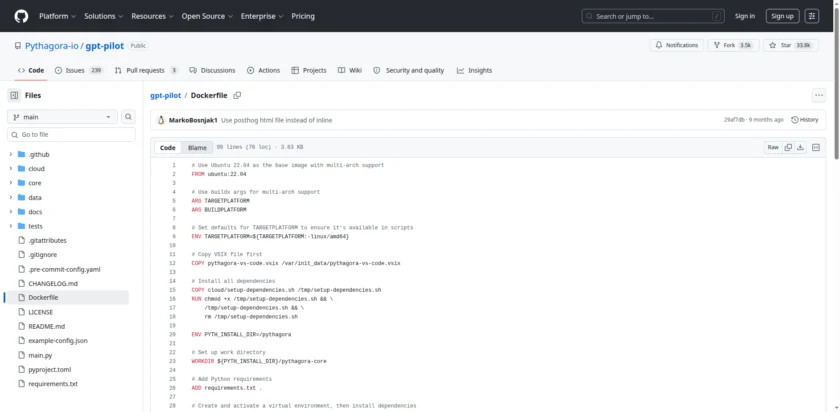The height and width of the screenshot is (412, 840).
Task: Select the Code view toggle
Action: 168,148
